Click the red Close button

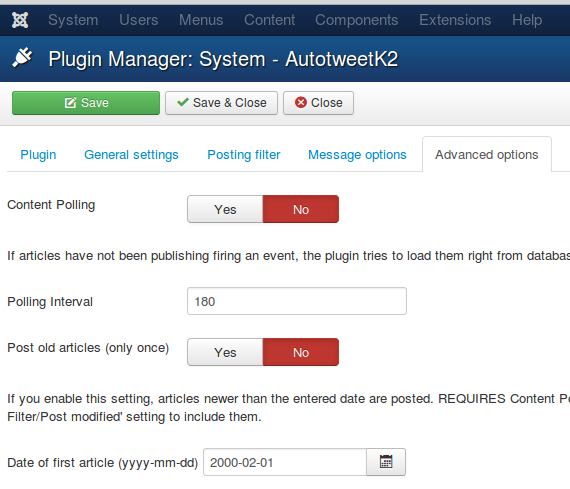point(318,103)
